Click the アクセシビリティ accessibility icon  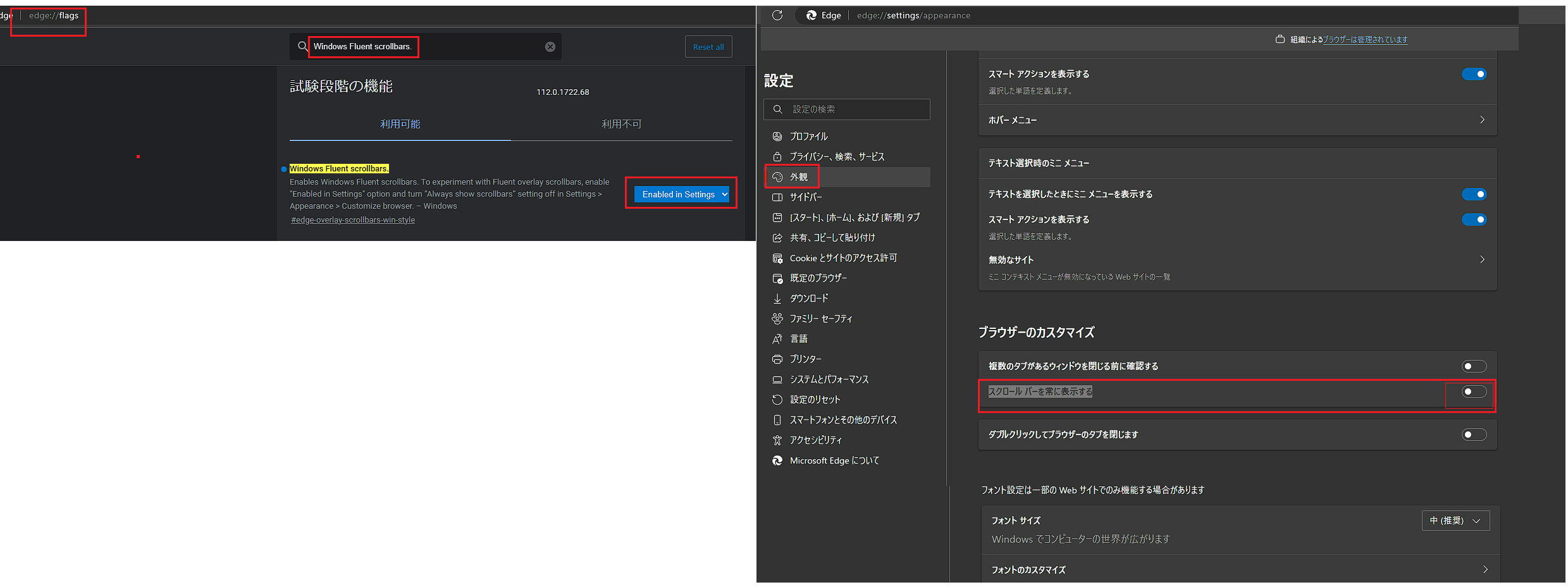[x=777, y=440]
